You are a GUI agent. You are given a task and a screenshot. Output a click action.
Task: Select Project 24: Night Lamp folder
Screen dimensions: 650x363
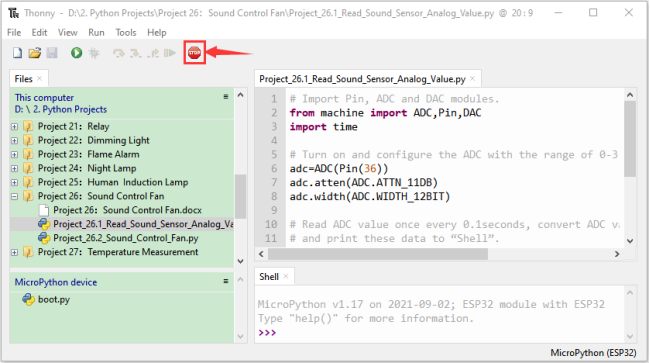pyautogui.click(x=87, y=168)
